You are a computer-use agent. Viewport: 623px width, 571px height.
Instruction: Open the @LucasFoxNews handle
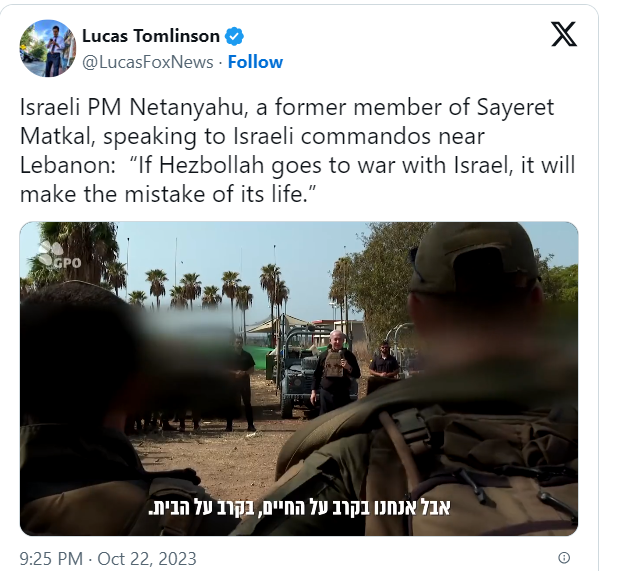click(x=147, y=62)
